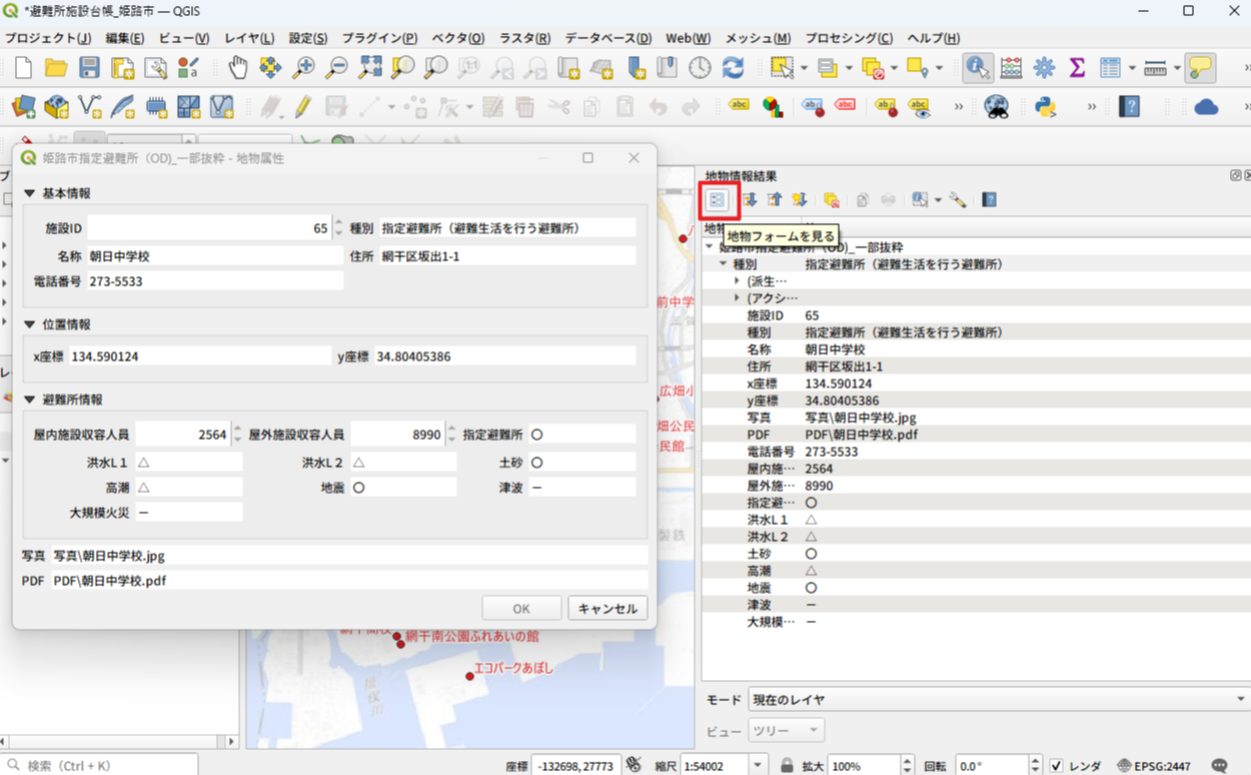The image size is (1251, 775).
Task: Click the statistical summary sigma icon
Action: coord(1077,68)
